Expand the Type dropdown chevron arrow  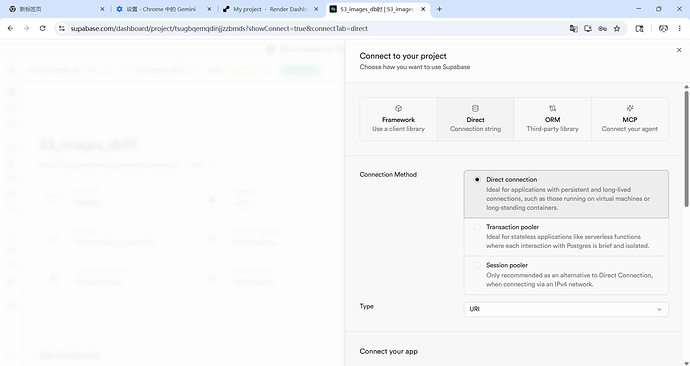(659, 309)
